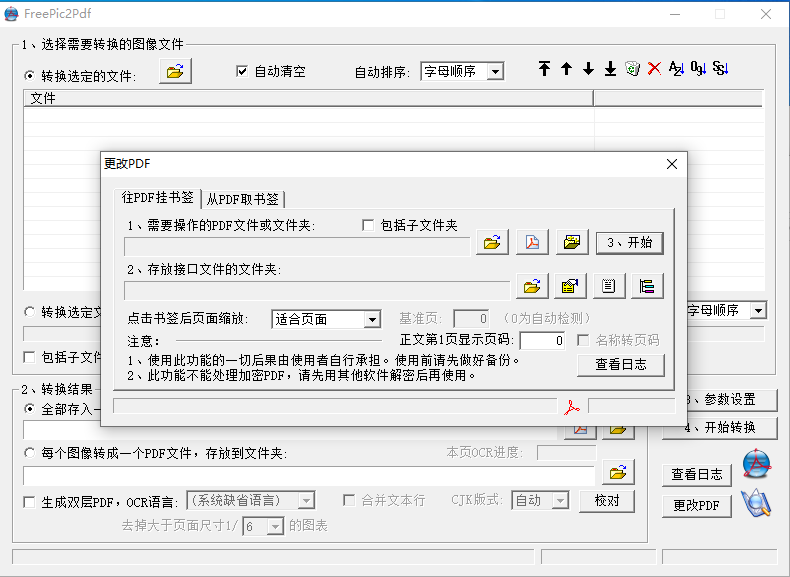Click the text document icon button in dialog
This screenshot has width=790, height=577.
(609, 286)
